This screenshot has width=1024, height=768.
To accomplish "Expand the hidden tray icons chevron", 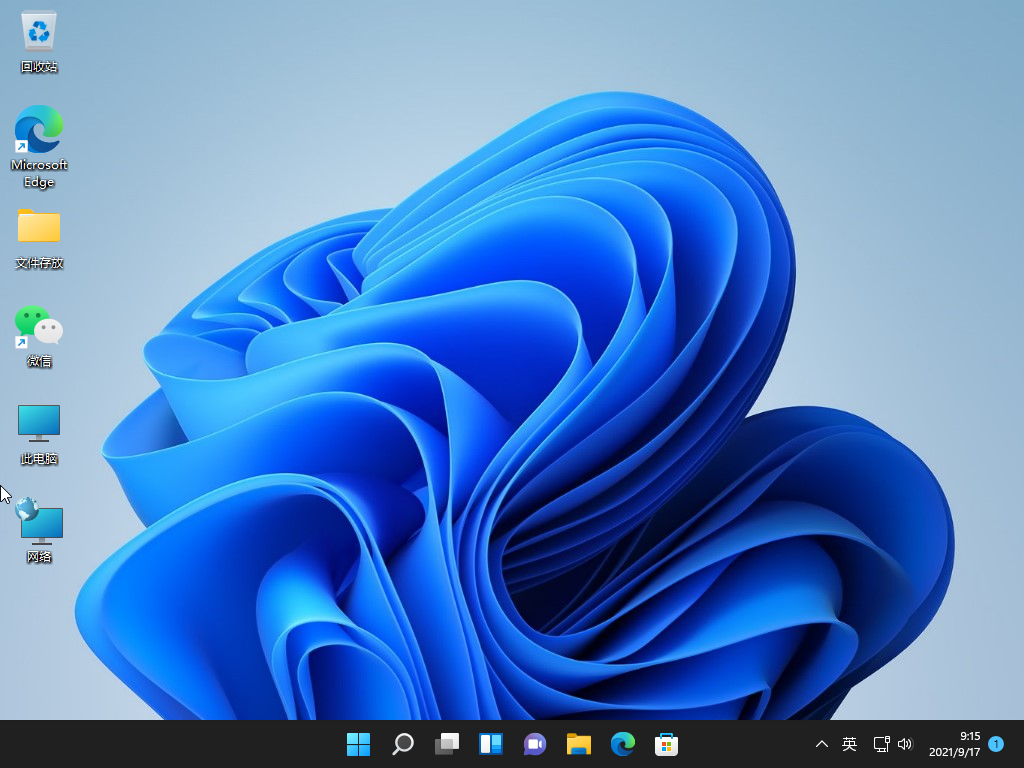I will click(820, 744).
